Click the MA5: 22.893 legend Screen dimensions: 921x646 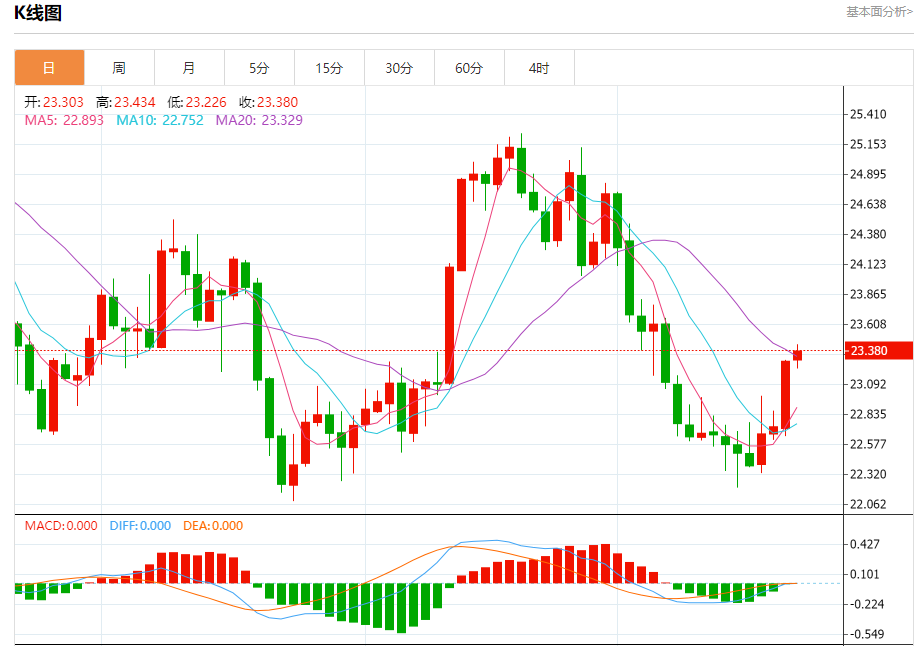coord(64,120)
